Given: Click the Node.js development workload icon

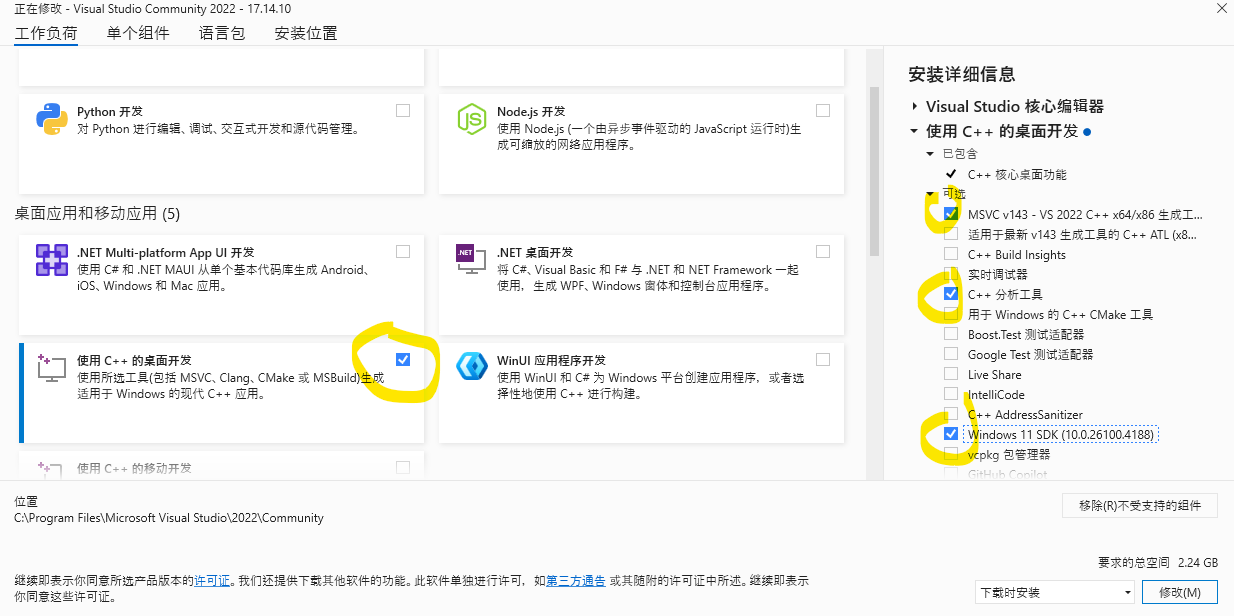Looking at the screenshot, I should (471, 119).
